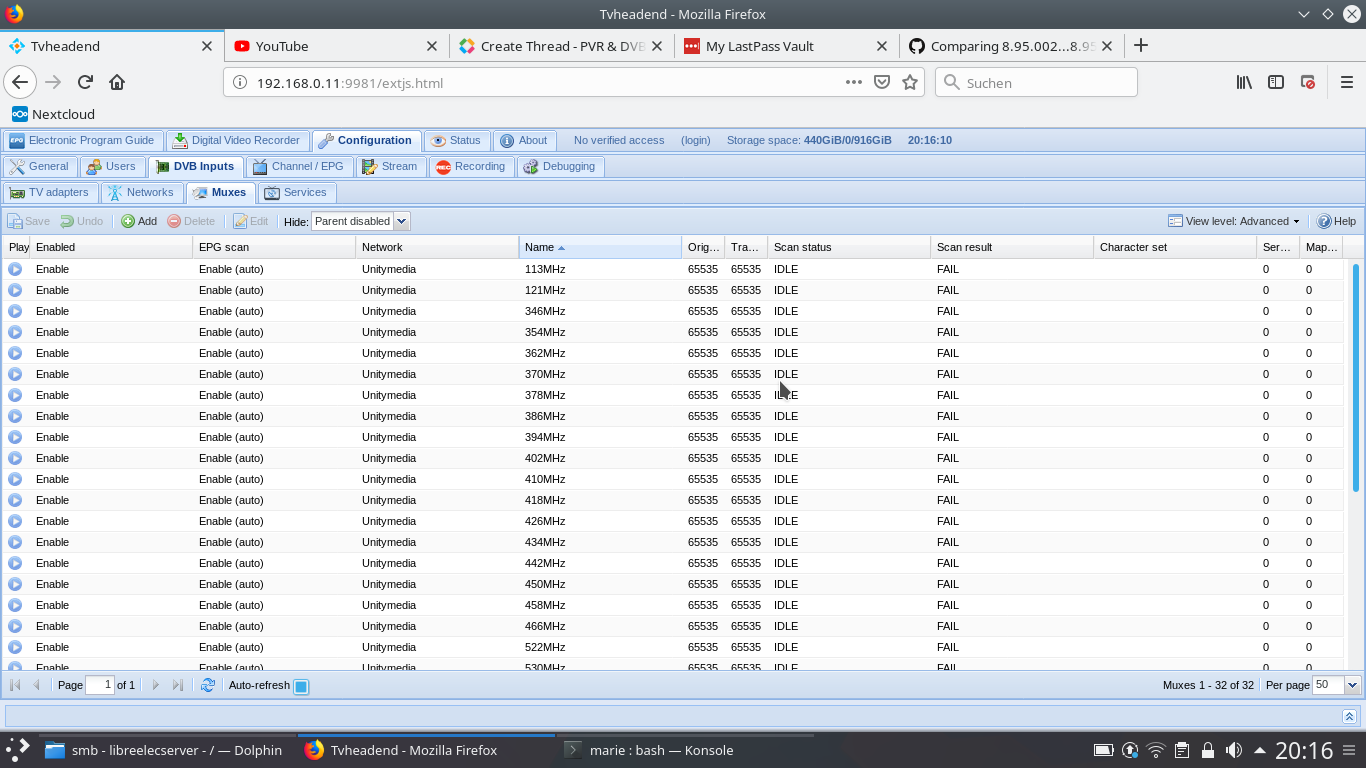This screenshot has width=1366, height=768.
Task: Click the (login) link
Action: coord(695,140)
